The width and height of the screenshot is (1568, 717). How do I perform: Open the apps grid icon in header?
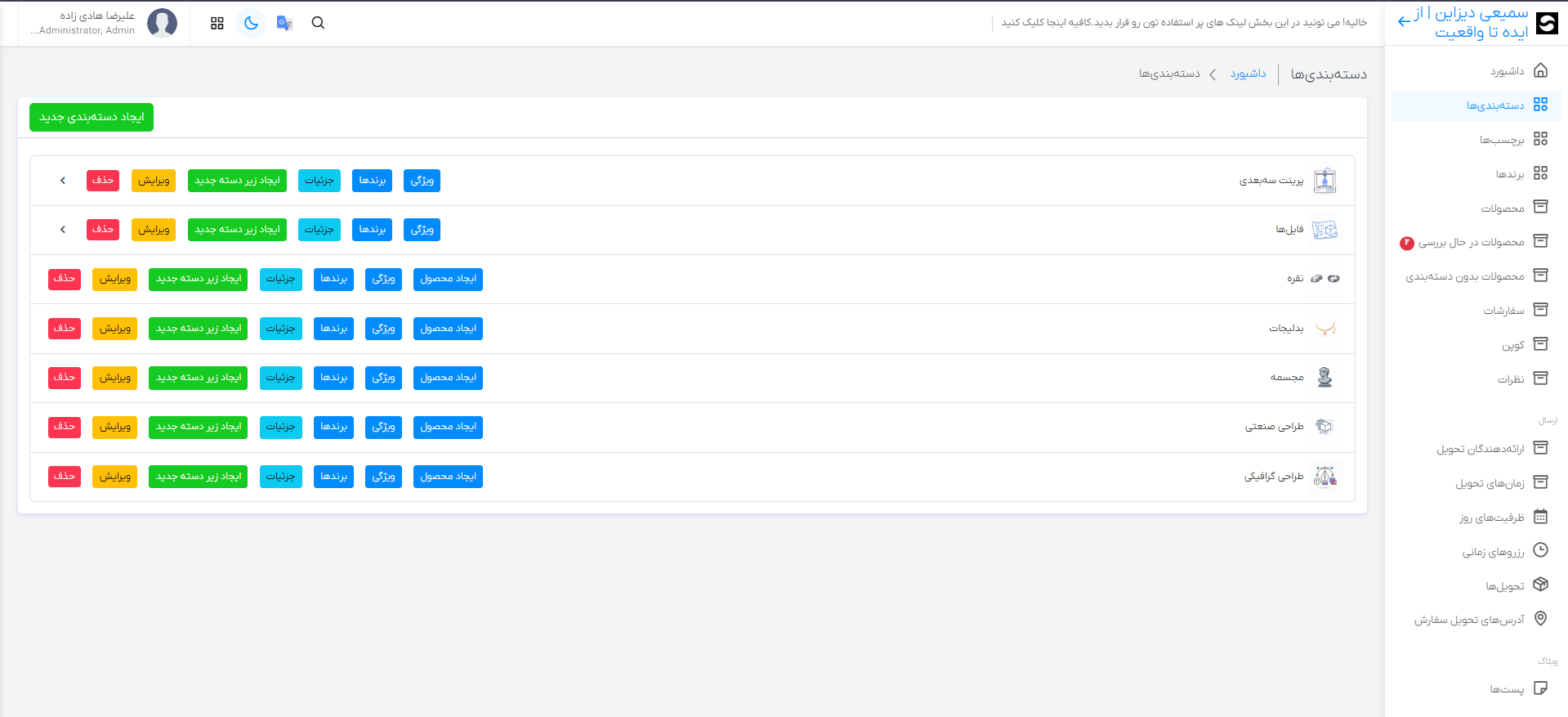tap(217, 23)
